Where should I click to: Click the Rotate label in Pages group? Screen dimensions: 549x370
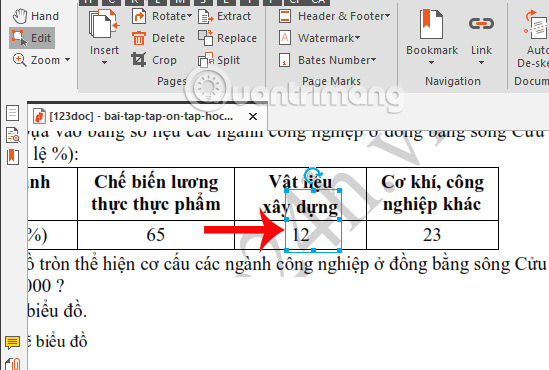point(169,16)
